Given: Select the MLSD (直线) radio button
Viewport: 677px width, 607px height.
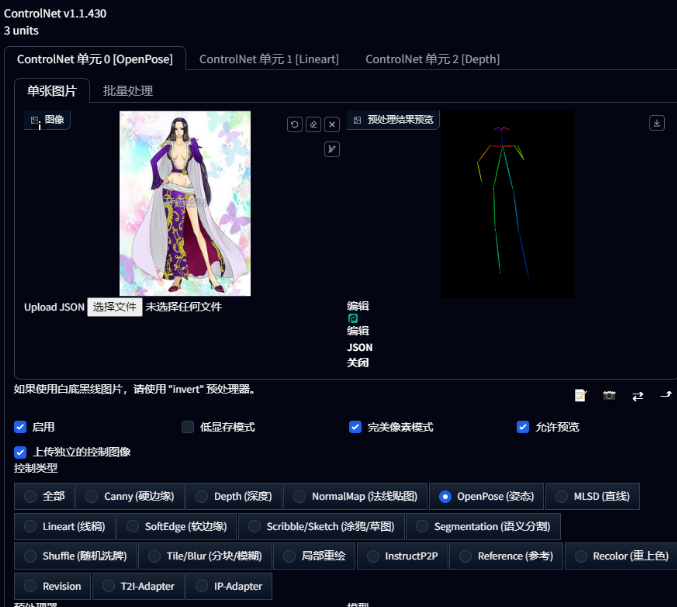Looking at the screenshot, I should 592,496.
